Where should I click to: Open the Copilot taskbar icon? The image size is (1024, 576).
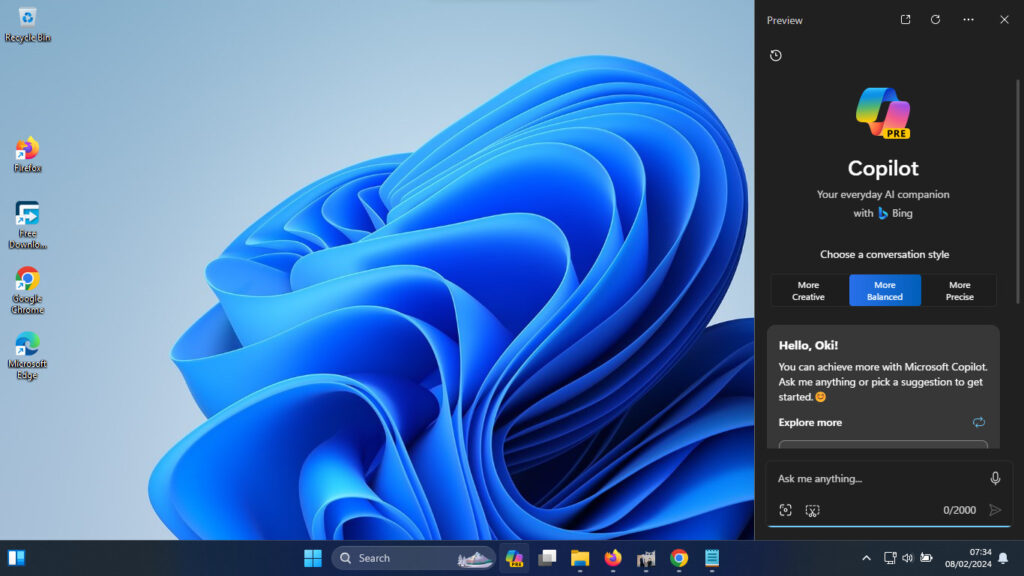[x=515, y=558]
